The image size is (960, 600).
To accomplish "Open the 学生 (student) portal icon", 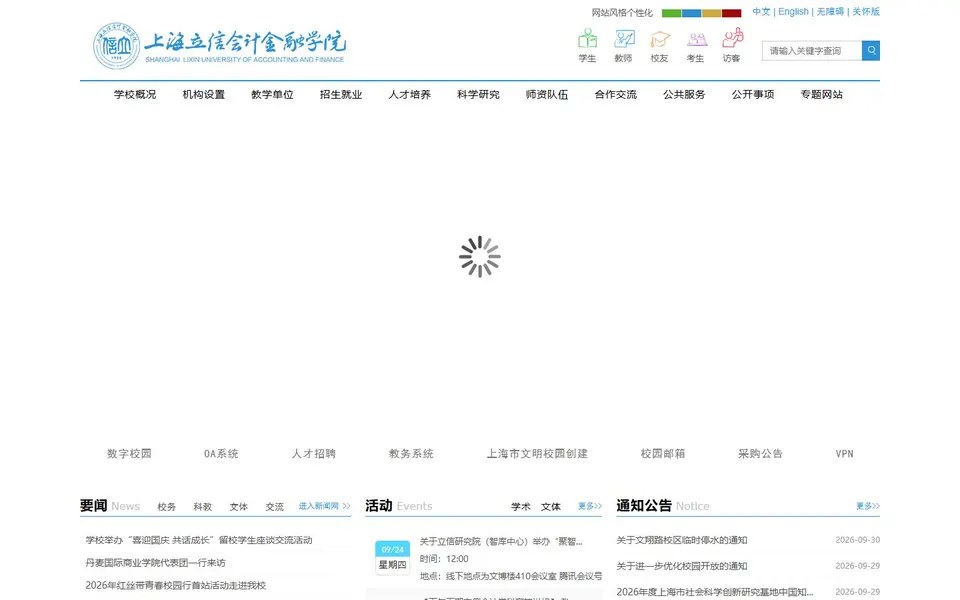I will click(x=587, y=45).
